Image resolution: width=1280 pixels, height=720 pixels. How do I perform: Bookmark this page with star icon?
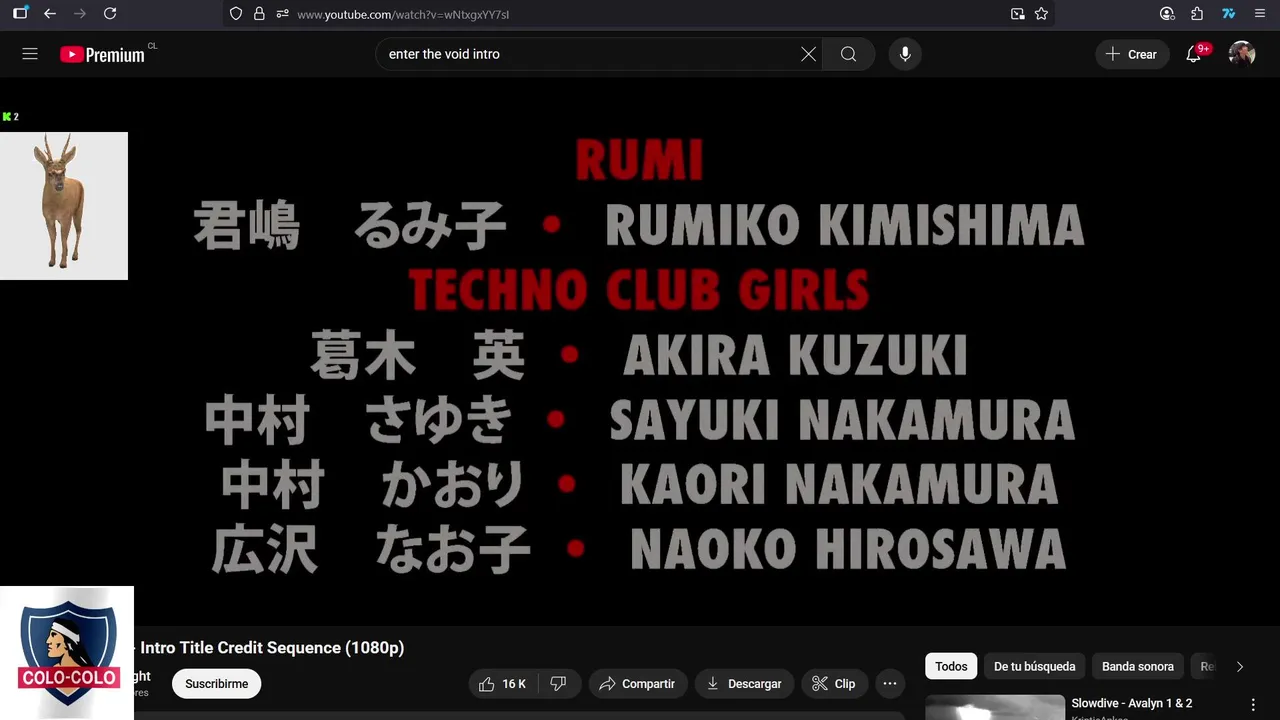point(1041,14)
